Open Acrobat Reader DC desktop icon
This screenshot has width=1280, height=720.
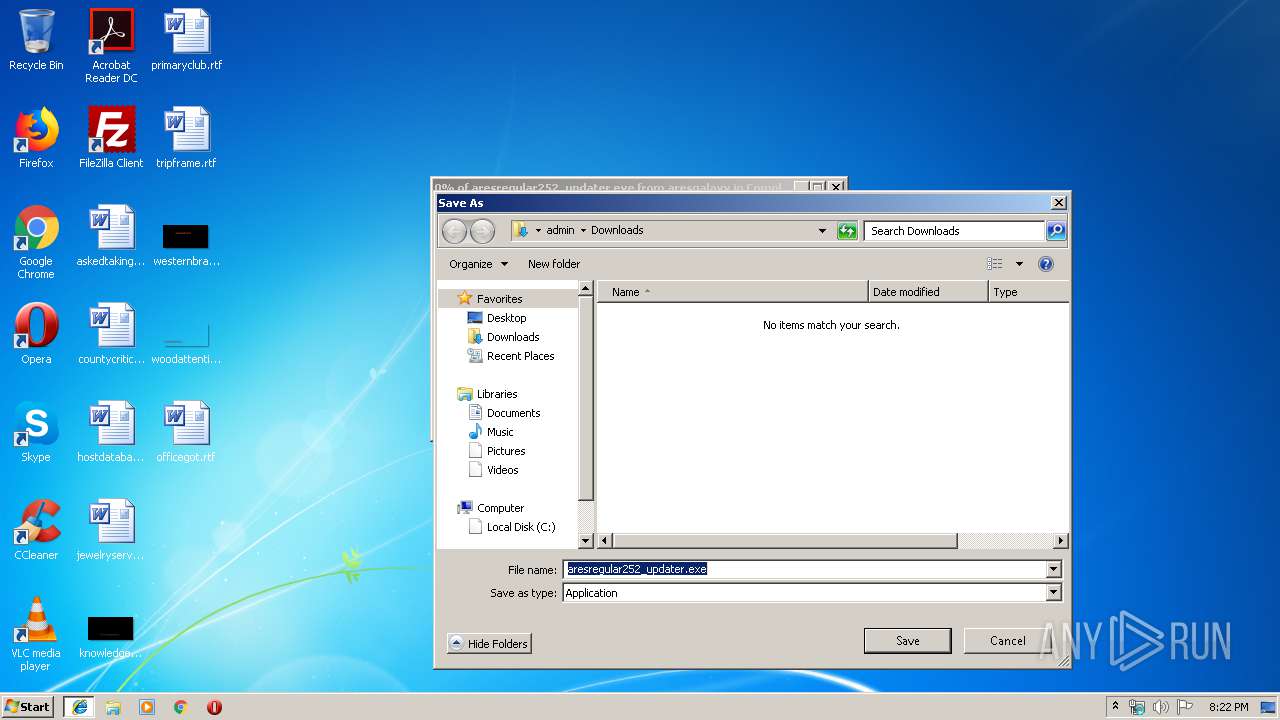click(111, 46)
